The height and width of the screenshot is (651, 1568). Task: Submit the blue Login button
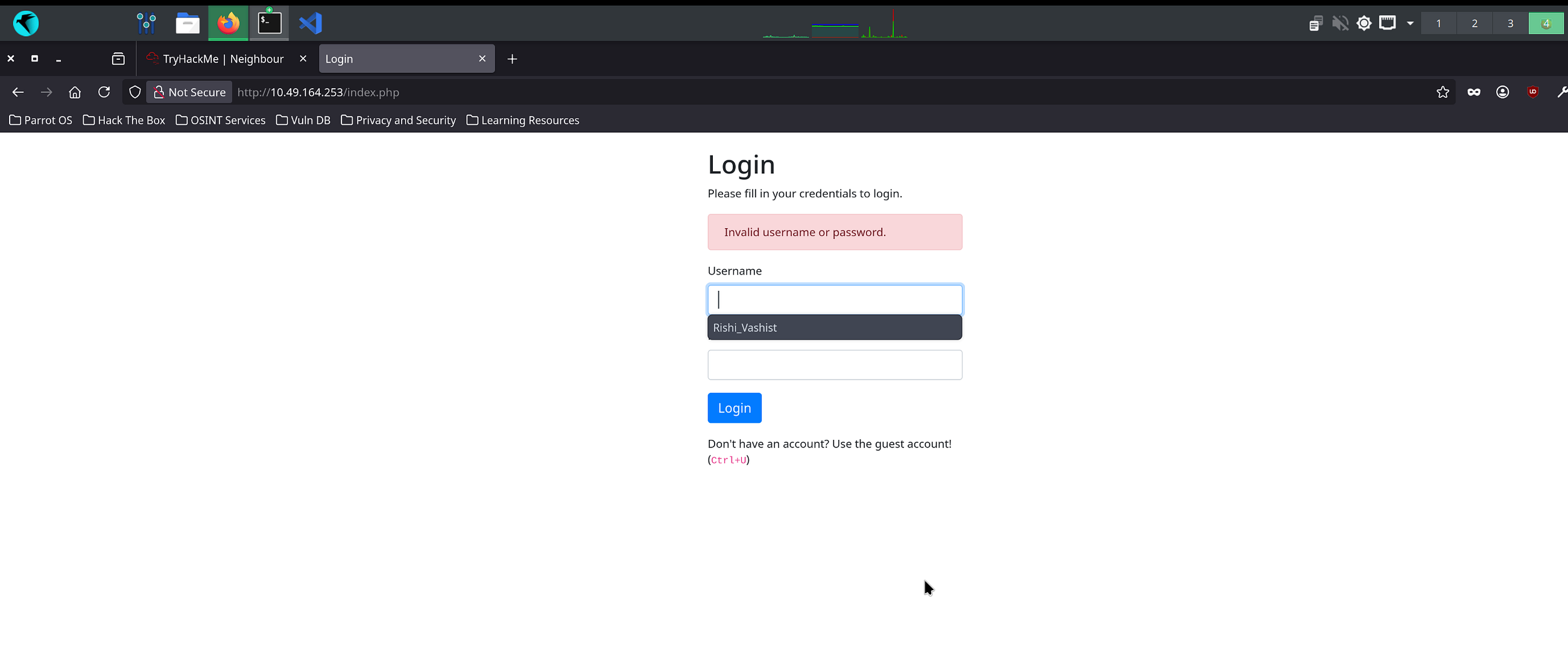click(734, 407)
